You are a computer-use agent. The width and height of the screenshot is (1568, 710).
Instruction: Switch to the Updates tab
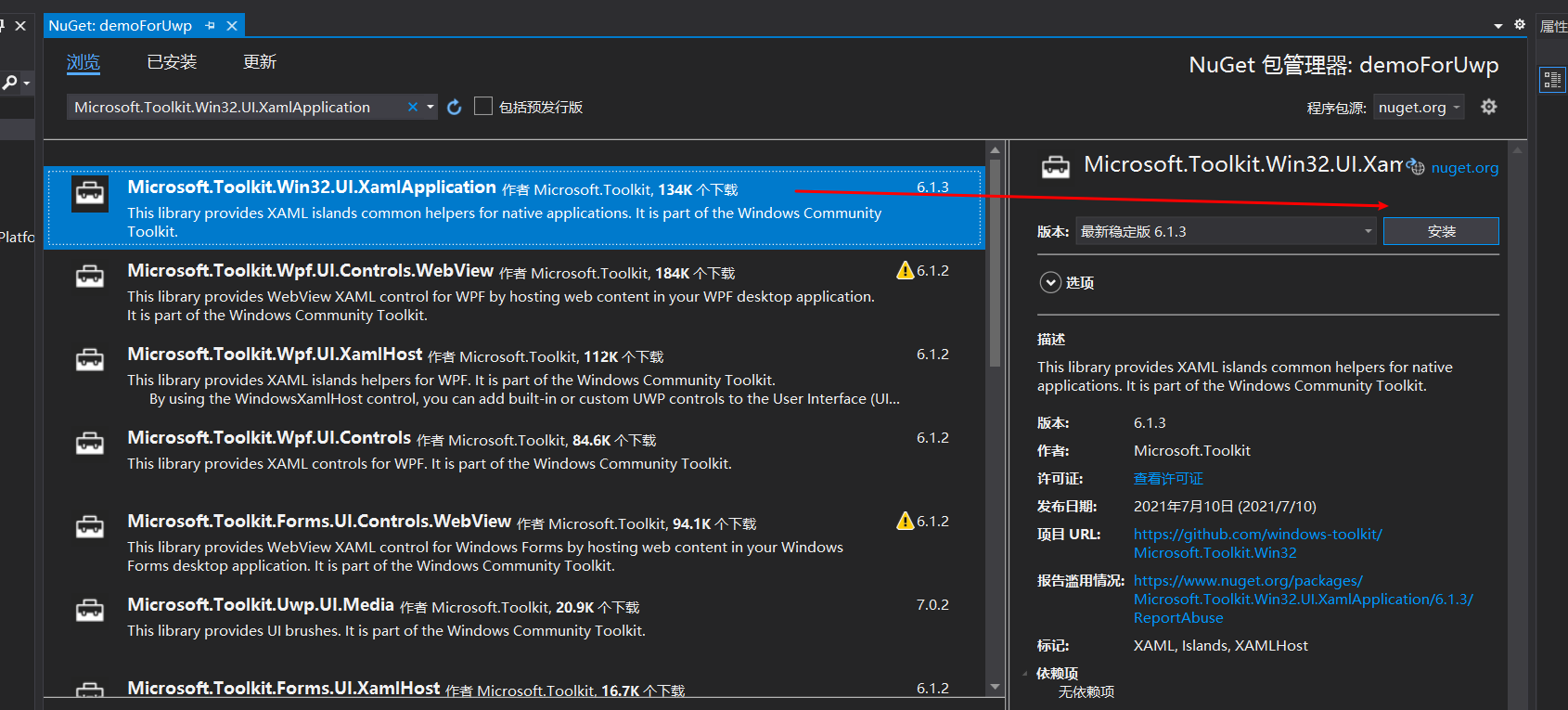[x=260, y=62]
